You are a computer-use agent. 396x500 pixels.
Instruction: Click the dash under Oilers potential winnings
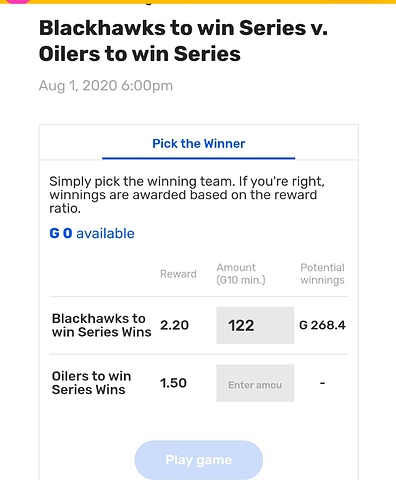click(x=322, y=383)
